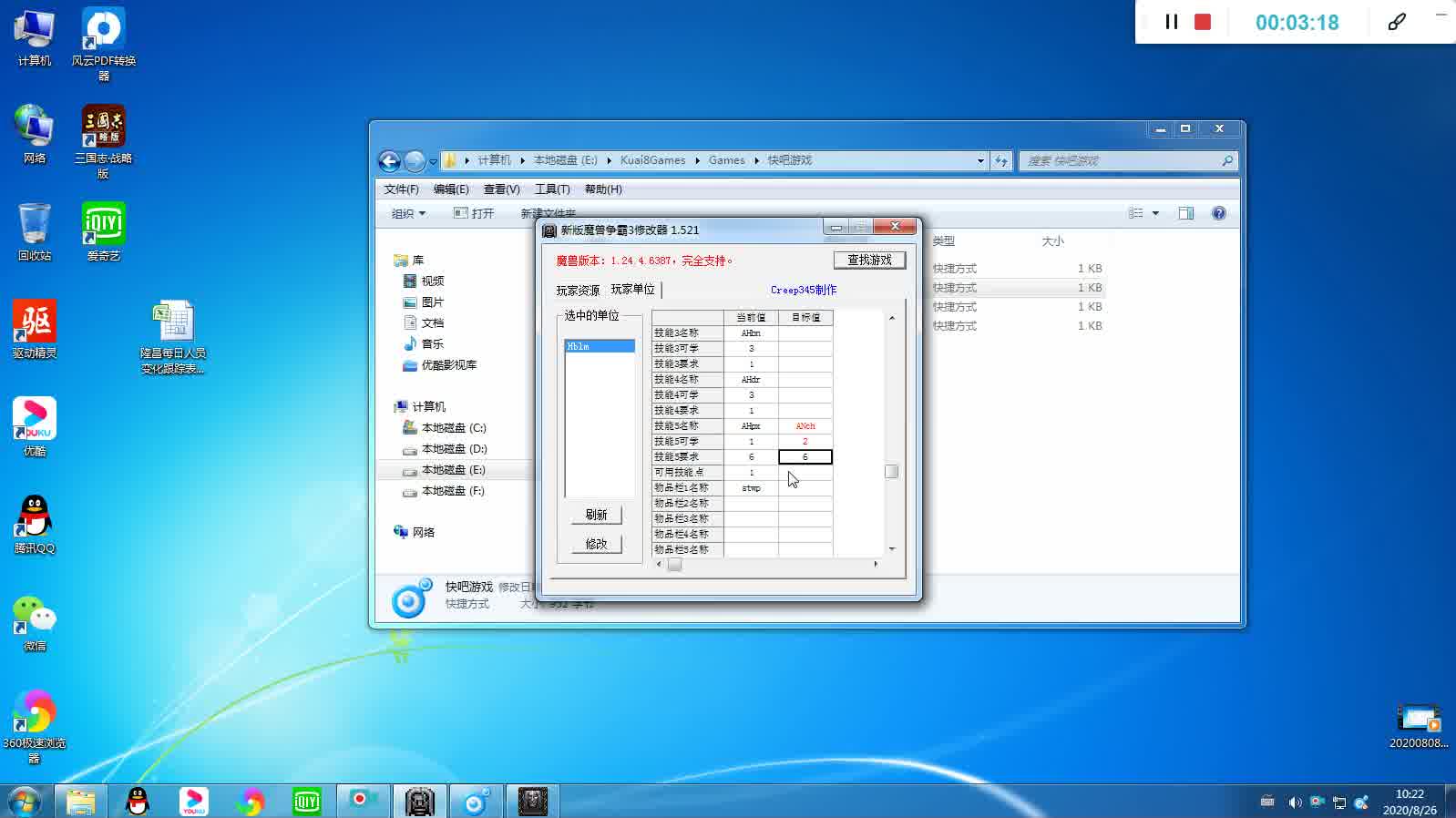Click current value stwp of 物品栏1名称
Viewport: 1456px width, 818px height.
coord(751,488)
